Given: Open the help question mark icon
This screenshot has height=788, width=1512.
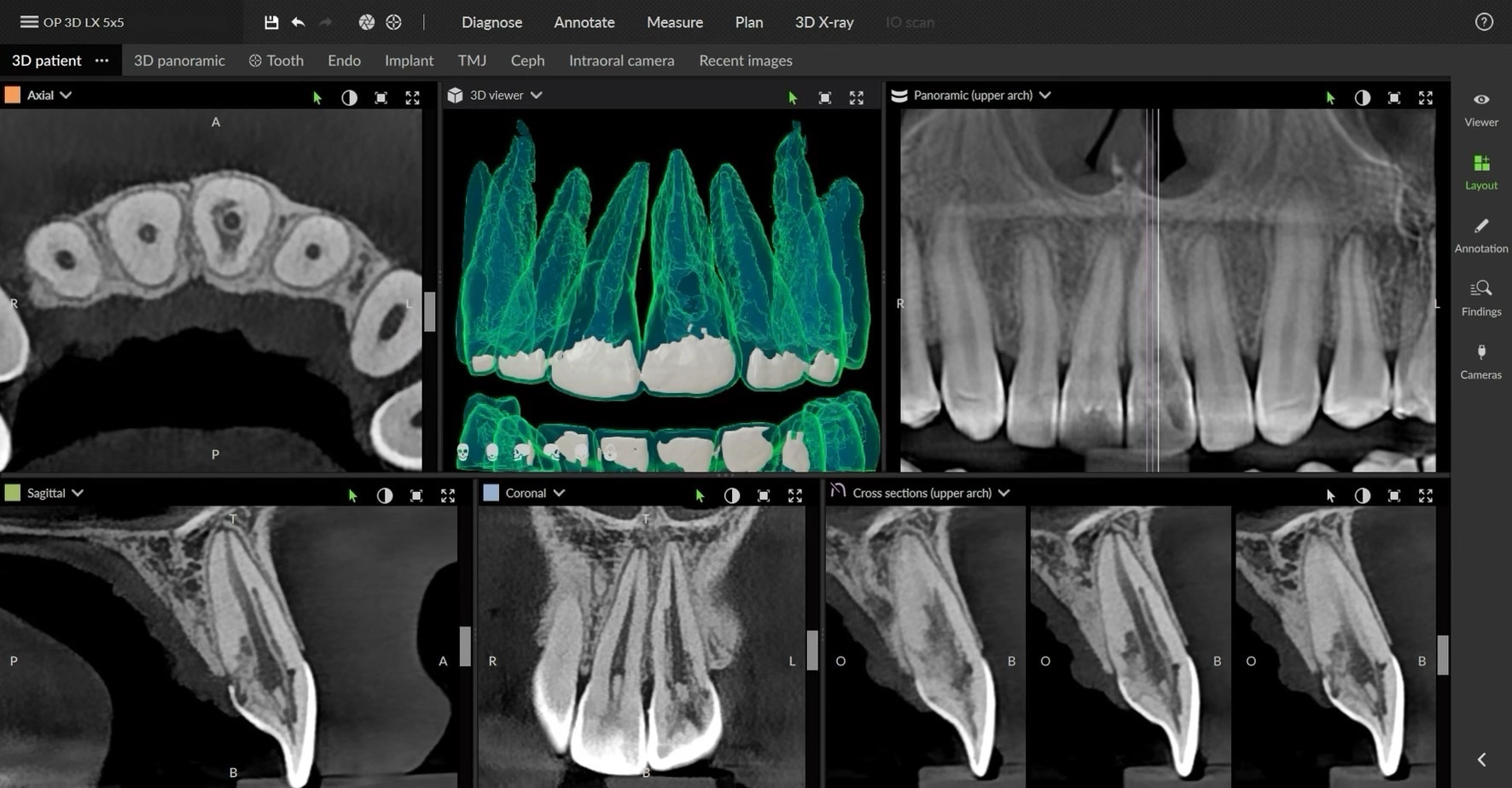Looking at the screenshot, I should 1484,22.
